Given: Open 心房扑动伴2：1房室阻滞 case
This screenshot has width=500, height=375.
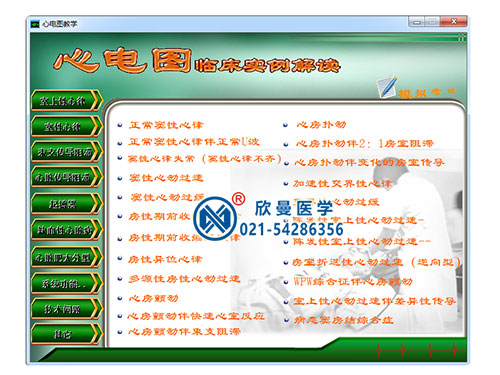Looking at the screenshot, I should click(365, 143).
